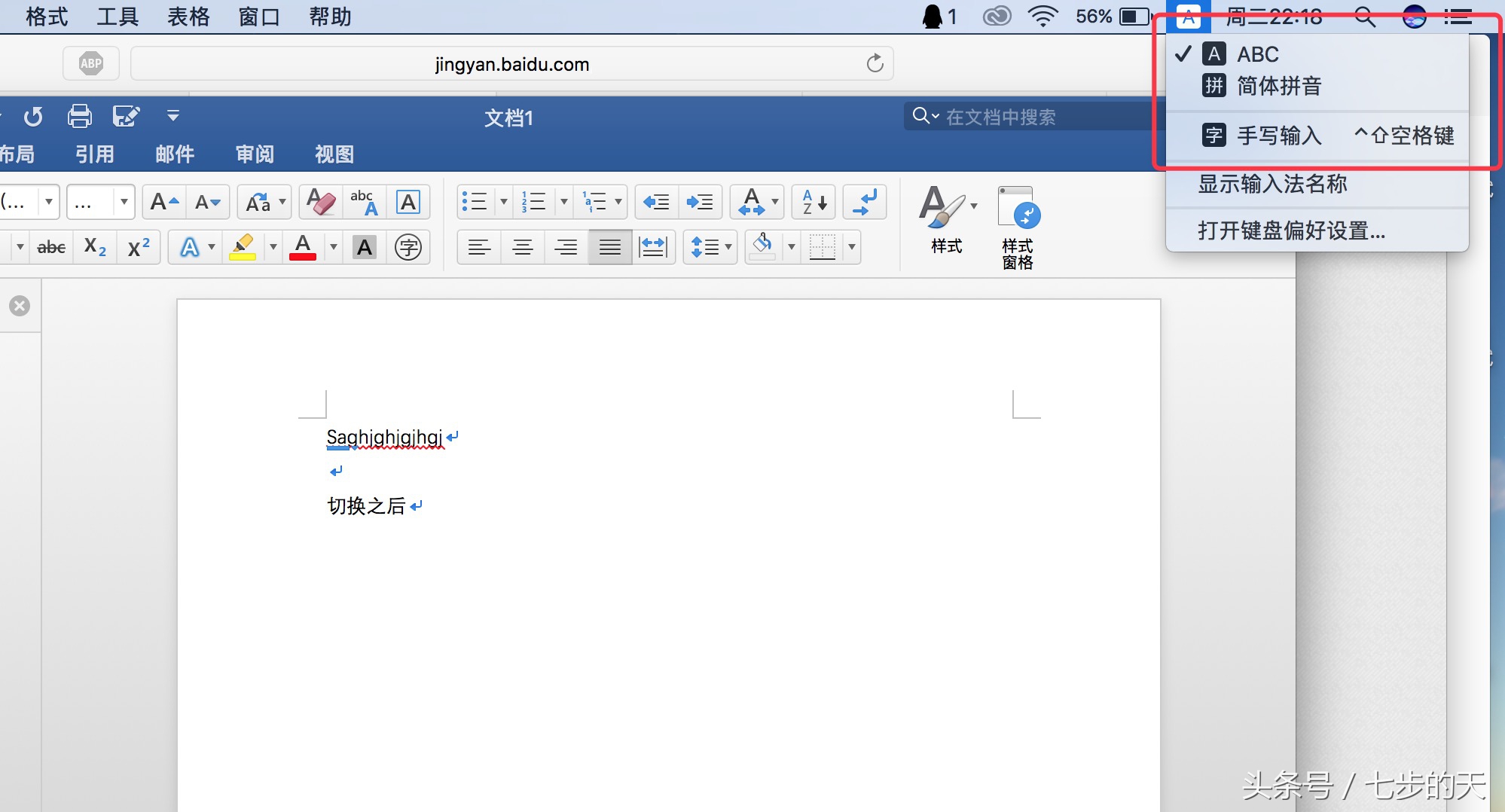The width and height of the screenshot is (1505, 812).
Task: Expand the bullets style dropdown arrow
Action: coord(504,202)
